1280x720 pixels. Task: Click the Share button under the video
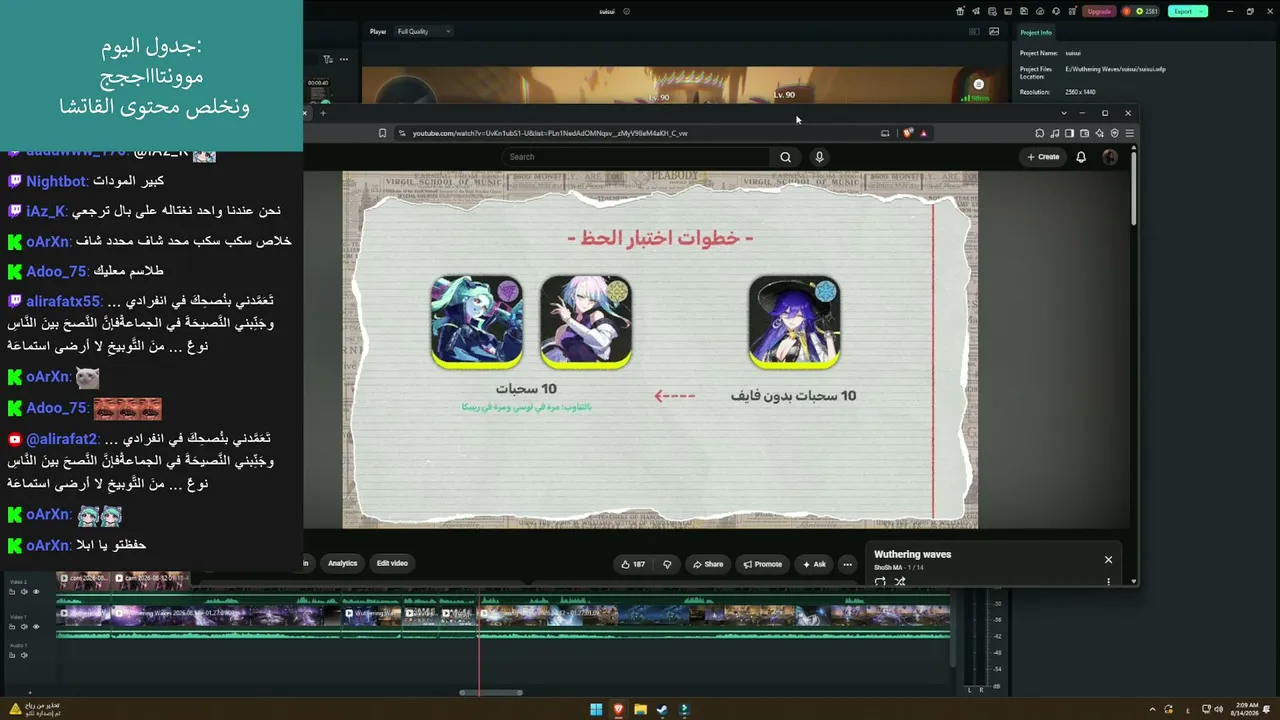click(707, 564)
